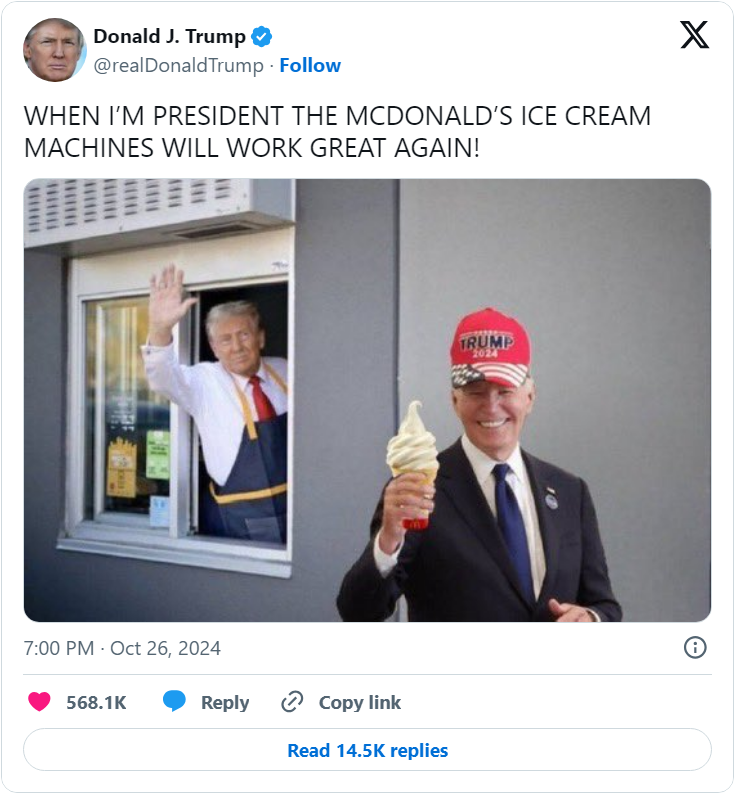Screen dimensions: 734x793
Task: Click the Copy link text
Action: point(360,702)
